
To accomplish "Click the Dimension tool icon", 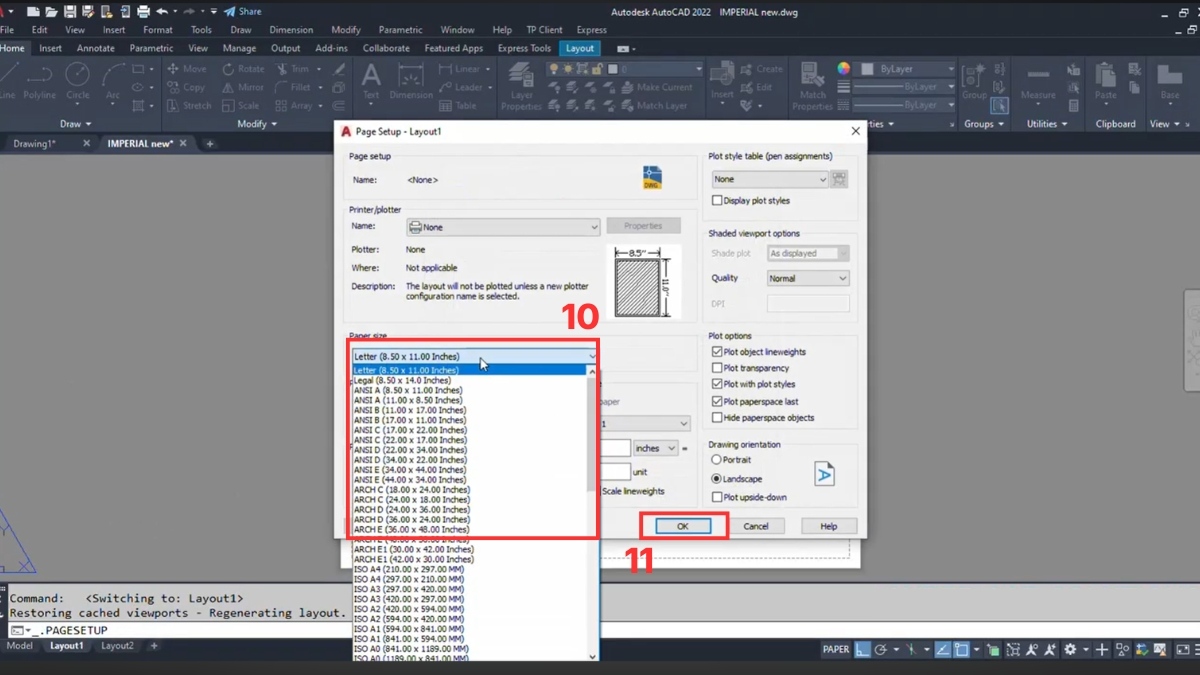I will coord(411,80).
